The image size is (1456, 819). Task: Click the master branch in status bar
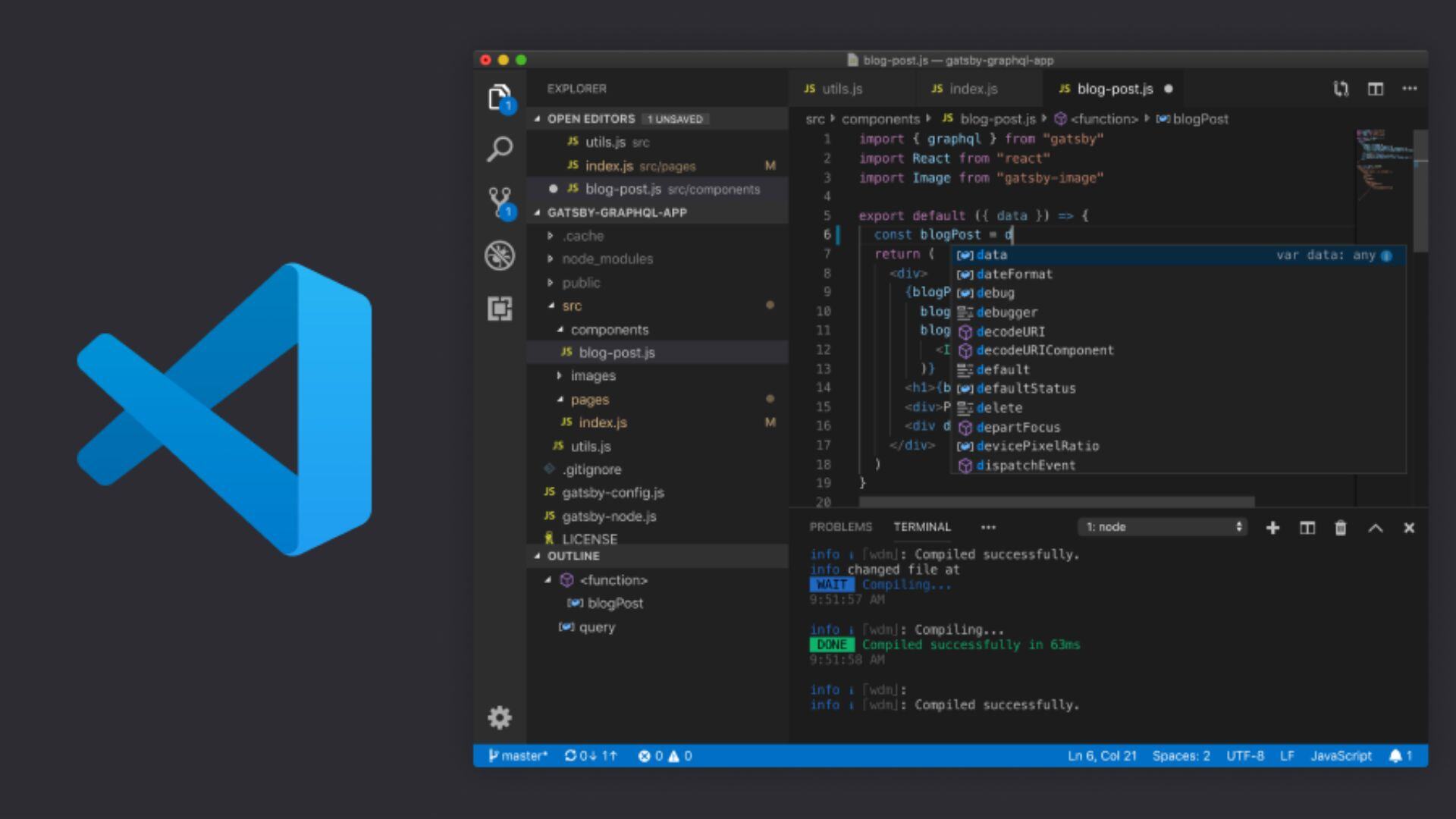(x=519, y=755)
